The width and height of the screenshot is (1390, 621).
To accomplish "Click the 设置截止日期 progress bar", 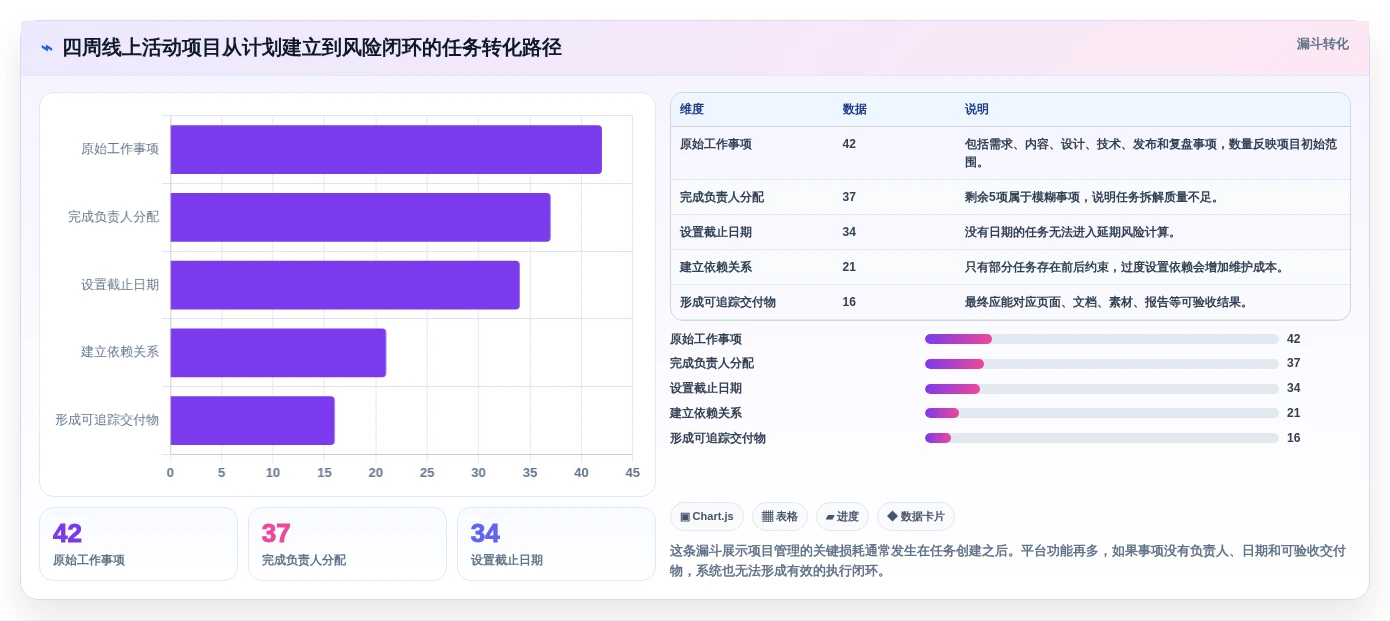I will [x=1102, y=389].
